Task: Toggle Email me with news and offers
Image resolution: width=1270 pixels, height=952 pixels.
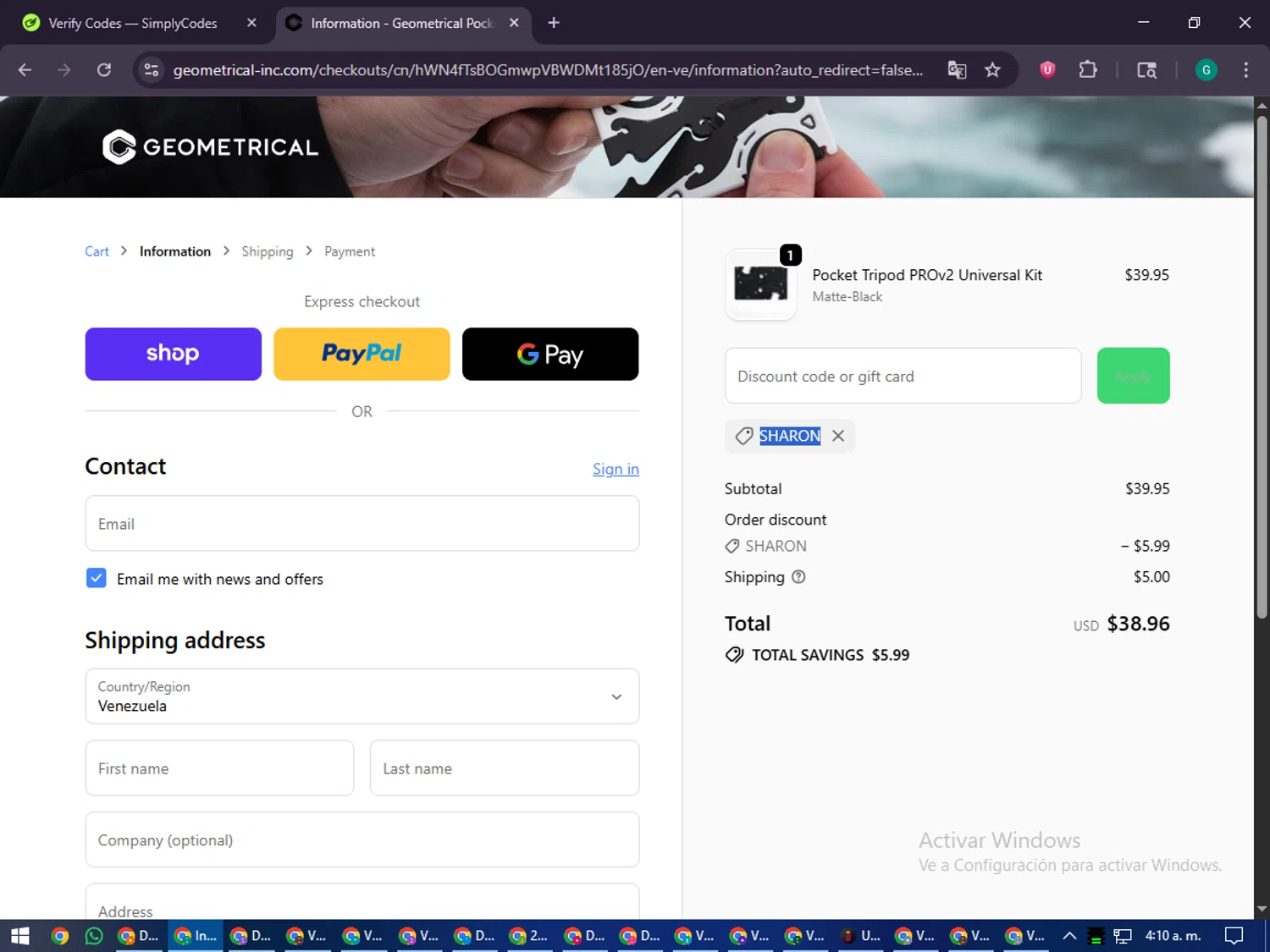Action: [97, 578]
